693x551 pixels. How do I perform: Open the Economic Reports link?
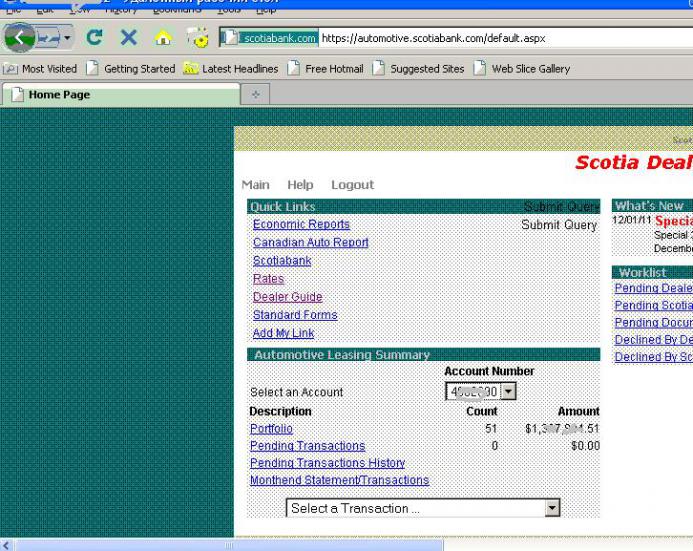[x=301, y=224]
